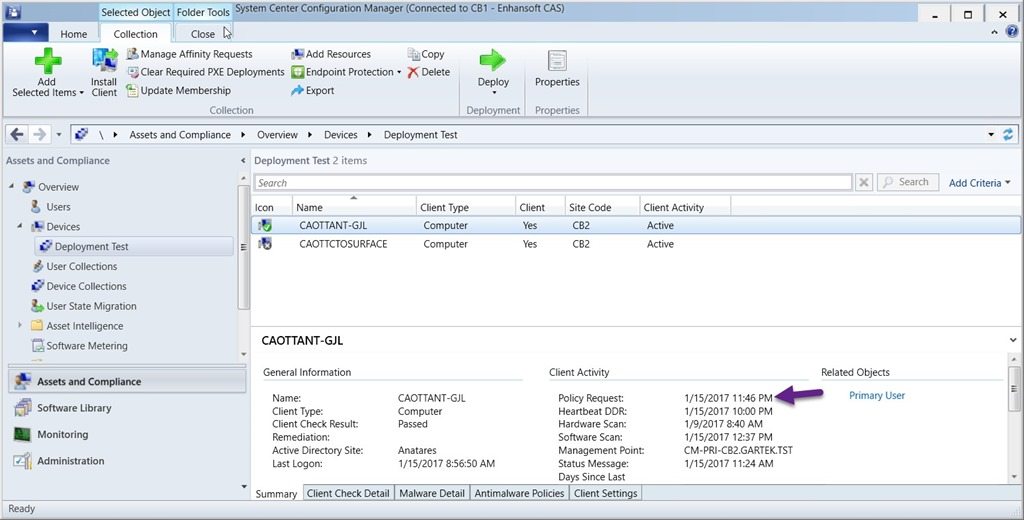1024x520 pixels.
Task: Collapse the details pane with the chevron
Action: (1012, 340)
